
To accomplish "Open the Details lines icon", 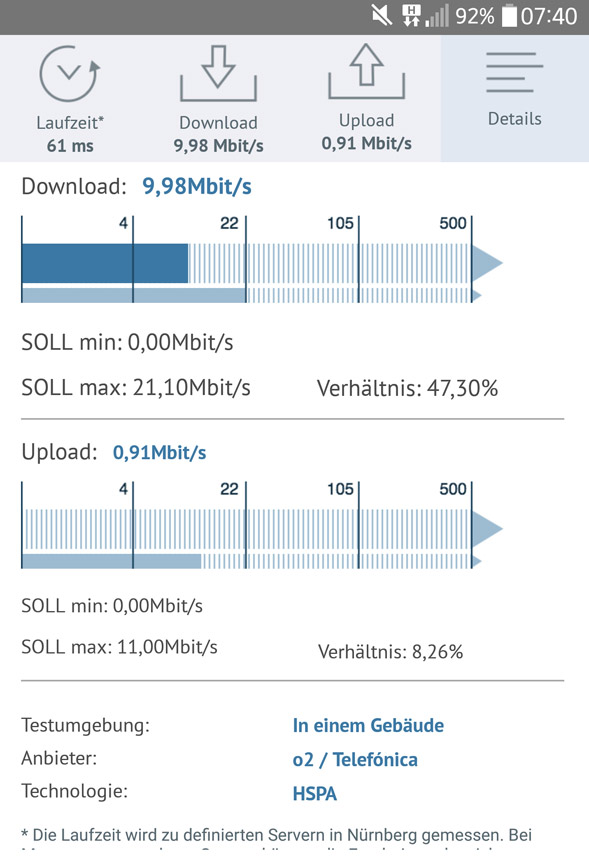I will point(514,72).
